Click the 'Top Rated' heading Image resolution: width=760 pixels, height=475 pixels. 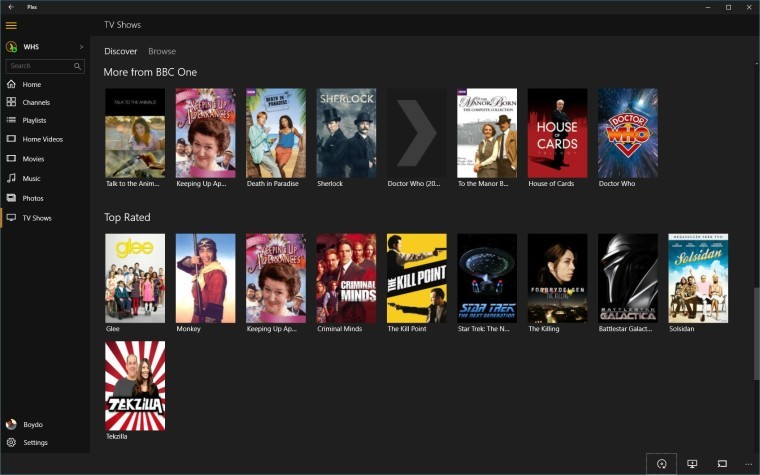[127, 217]
